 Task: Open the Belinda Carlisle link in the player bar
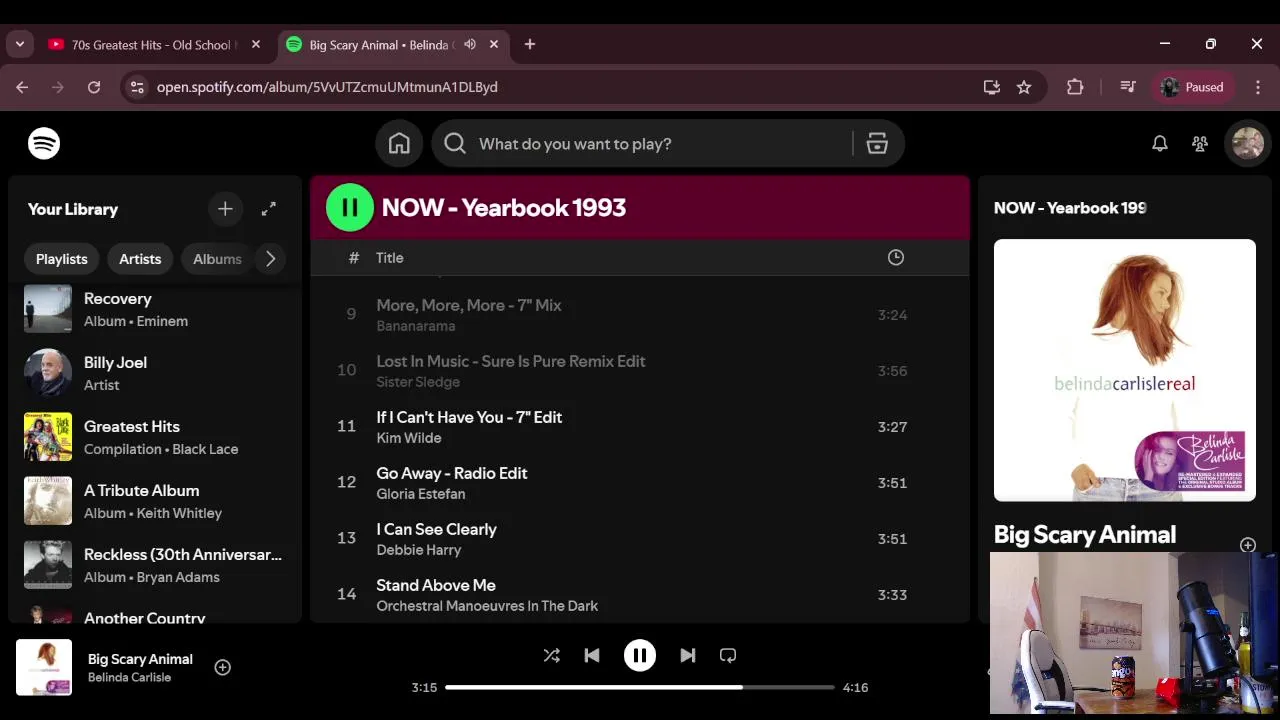point(129,678)
